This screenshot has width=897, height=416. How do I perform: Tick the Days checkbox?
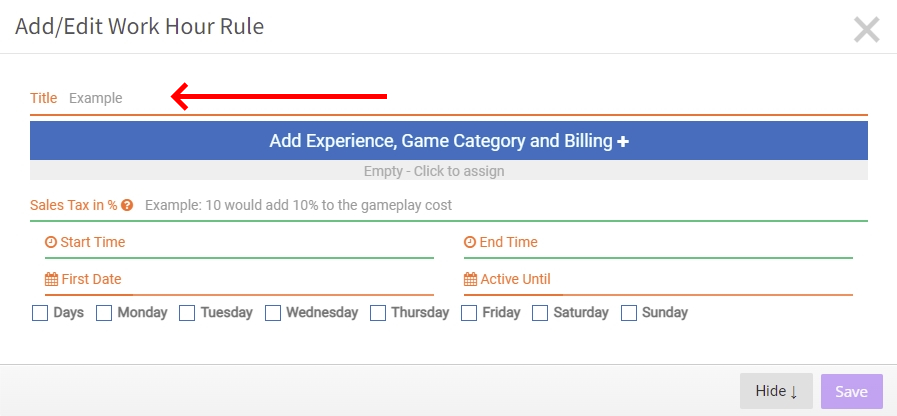tap(40, 313)
